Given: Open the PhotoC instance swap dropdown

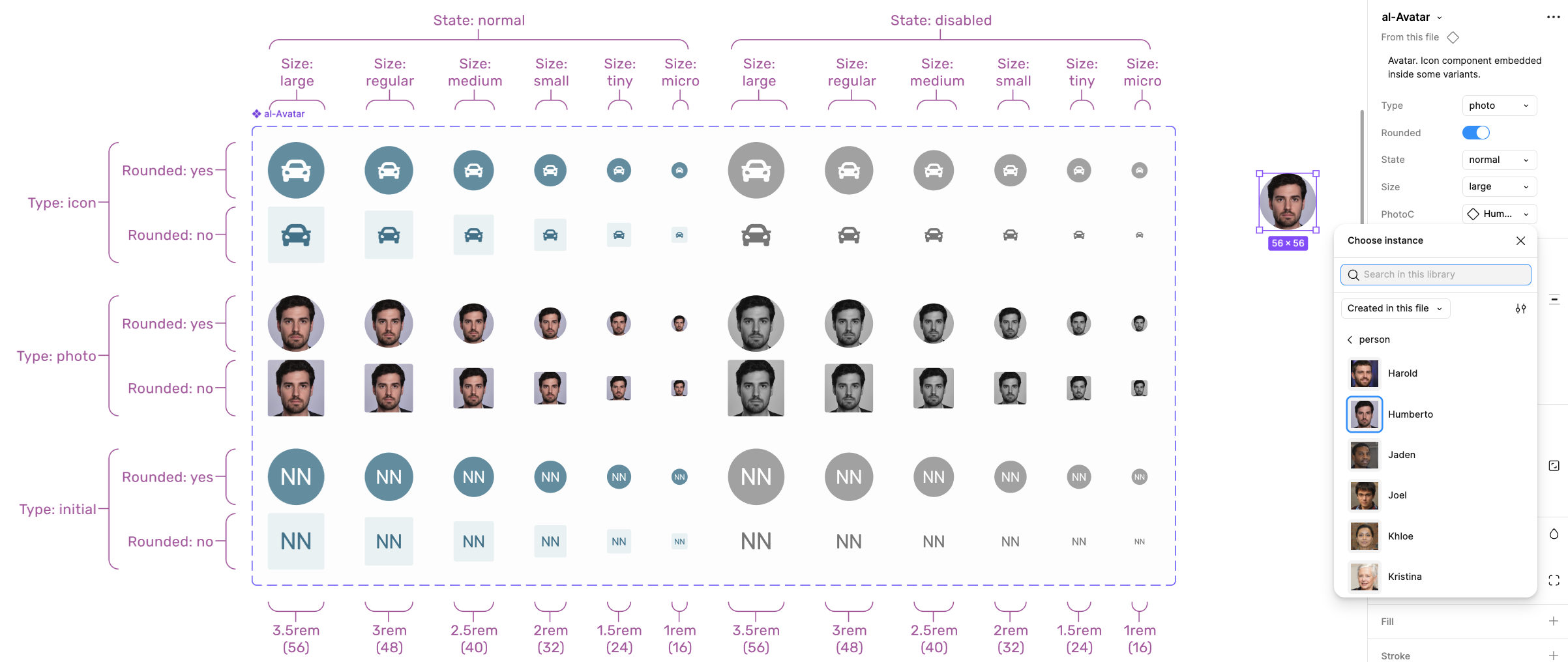Looking at the screenshot, I should point(1499,214).
